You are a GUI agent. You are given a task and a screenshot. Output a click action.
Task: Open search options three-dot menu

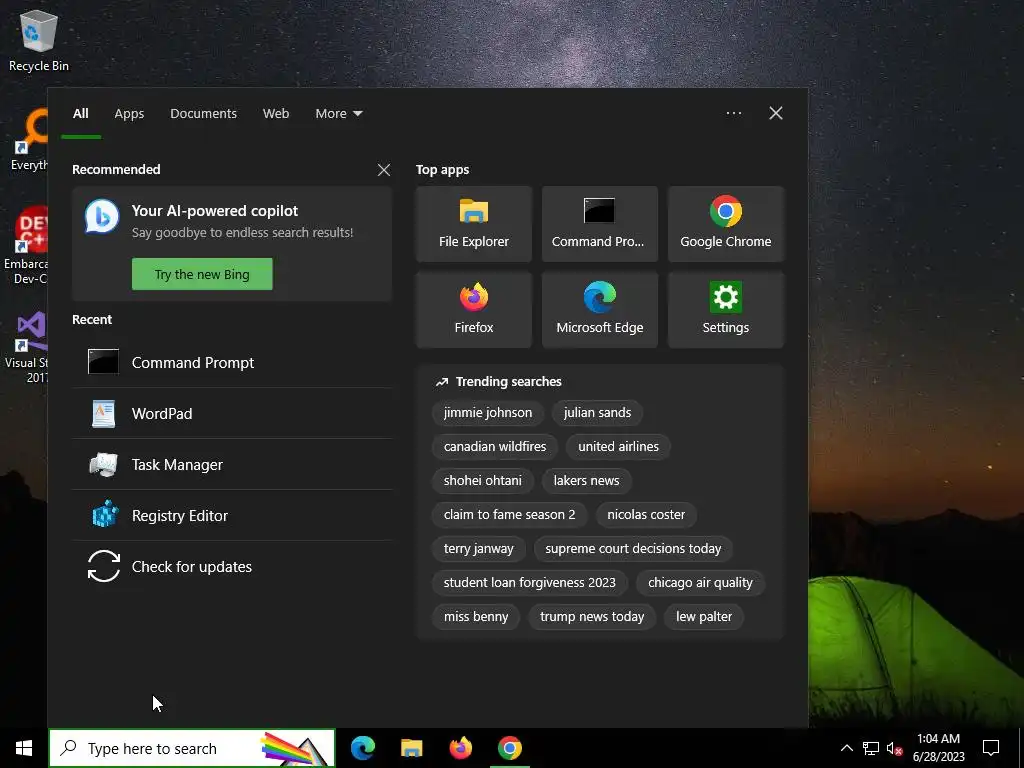(x=733, y=113)
